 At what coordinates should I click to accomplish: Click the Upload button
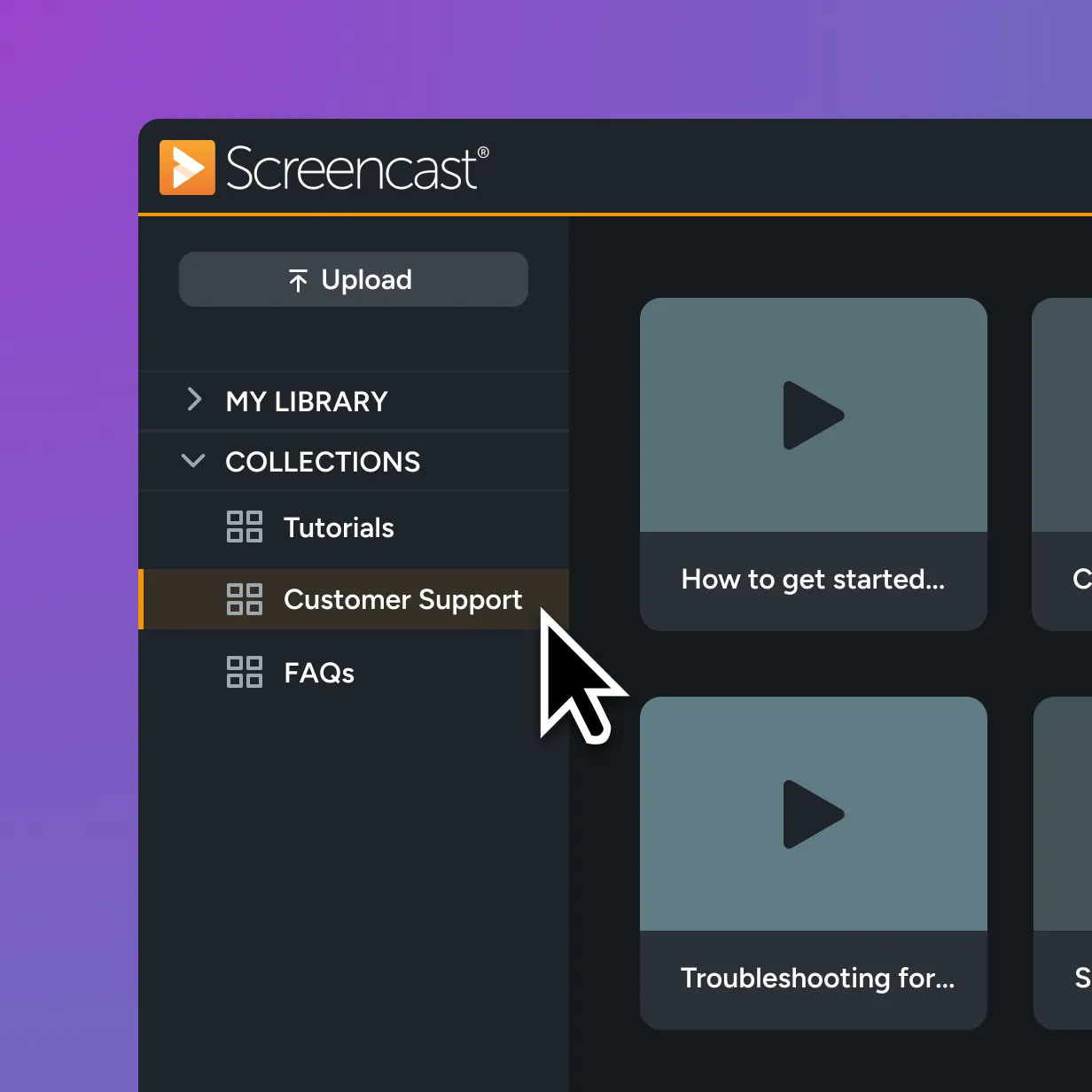(354, 279)
